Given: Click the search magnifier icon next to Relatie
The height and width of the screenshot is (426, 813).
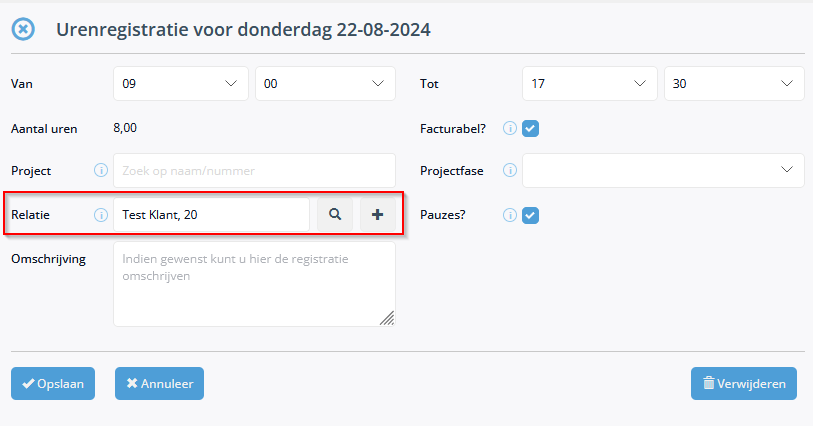Looking at the screenshot, I should coord(335,215).
